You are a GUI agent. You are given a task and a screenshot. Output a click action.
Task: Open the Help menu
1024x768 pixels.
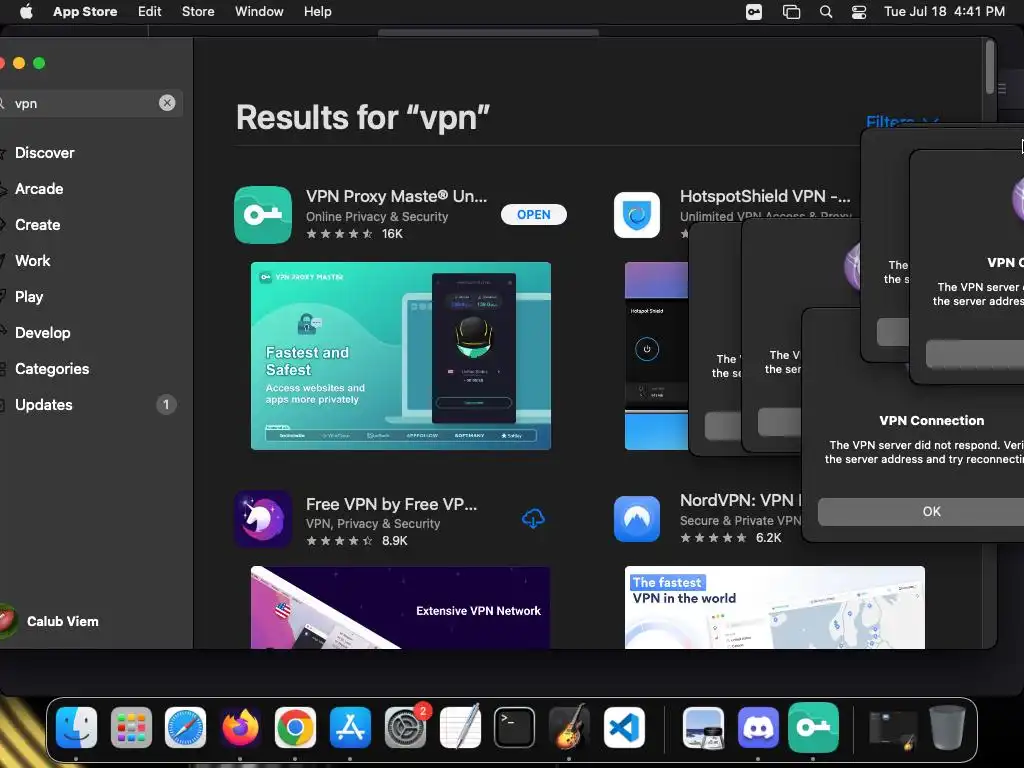click(317, 12)
